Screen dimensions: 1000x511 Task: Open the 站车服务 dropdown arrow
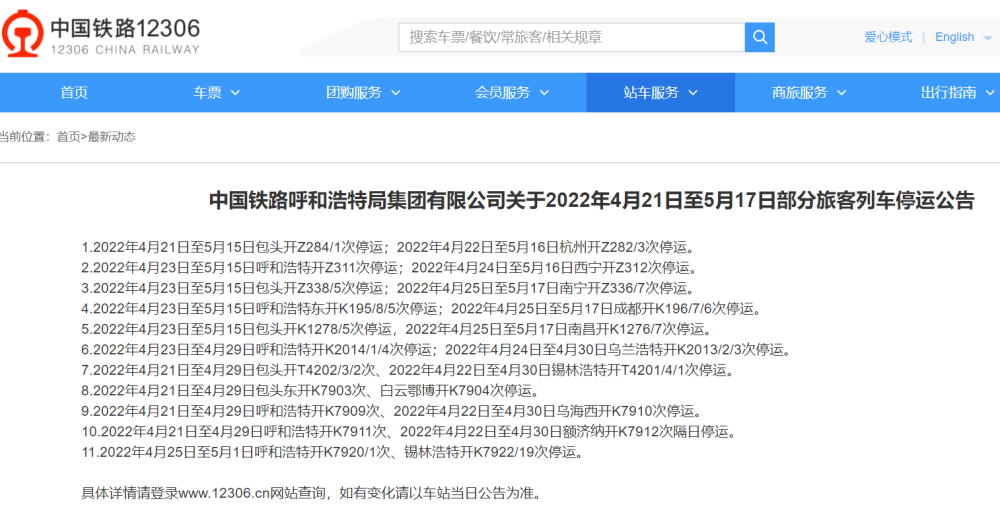pos(693,93)
